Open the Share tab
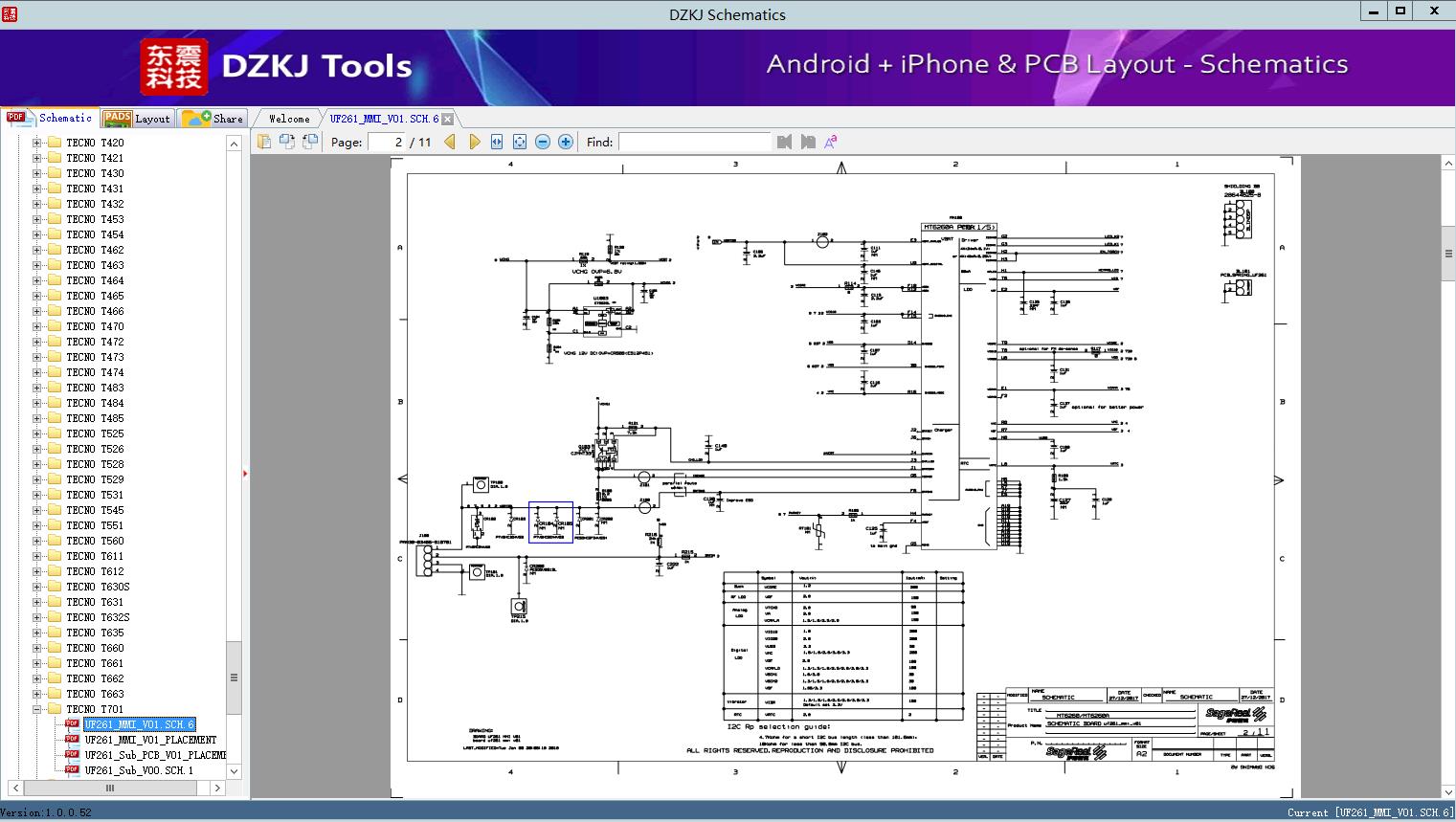Viewport: 1456px width, 822px height. click(x=213, y=119)
